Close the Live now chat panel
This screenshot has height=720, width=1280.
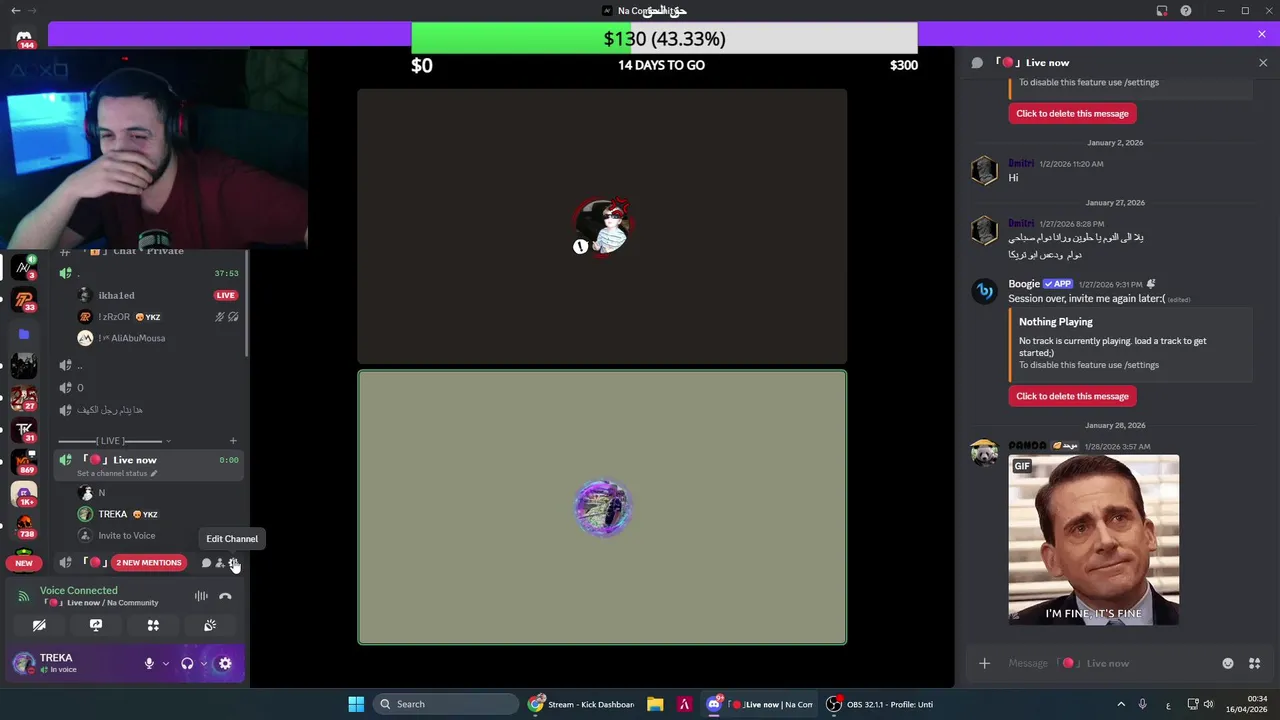(1262, 62)
